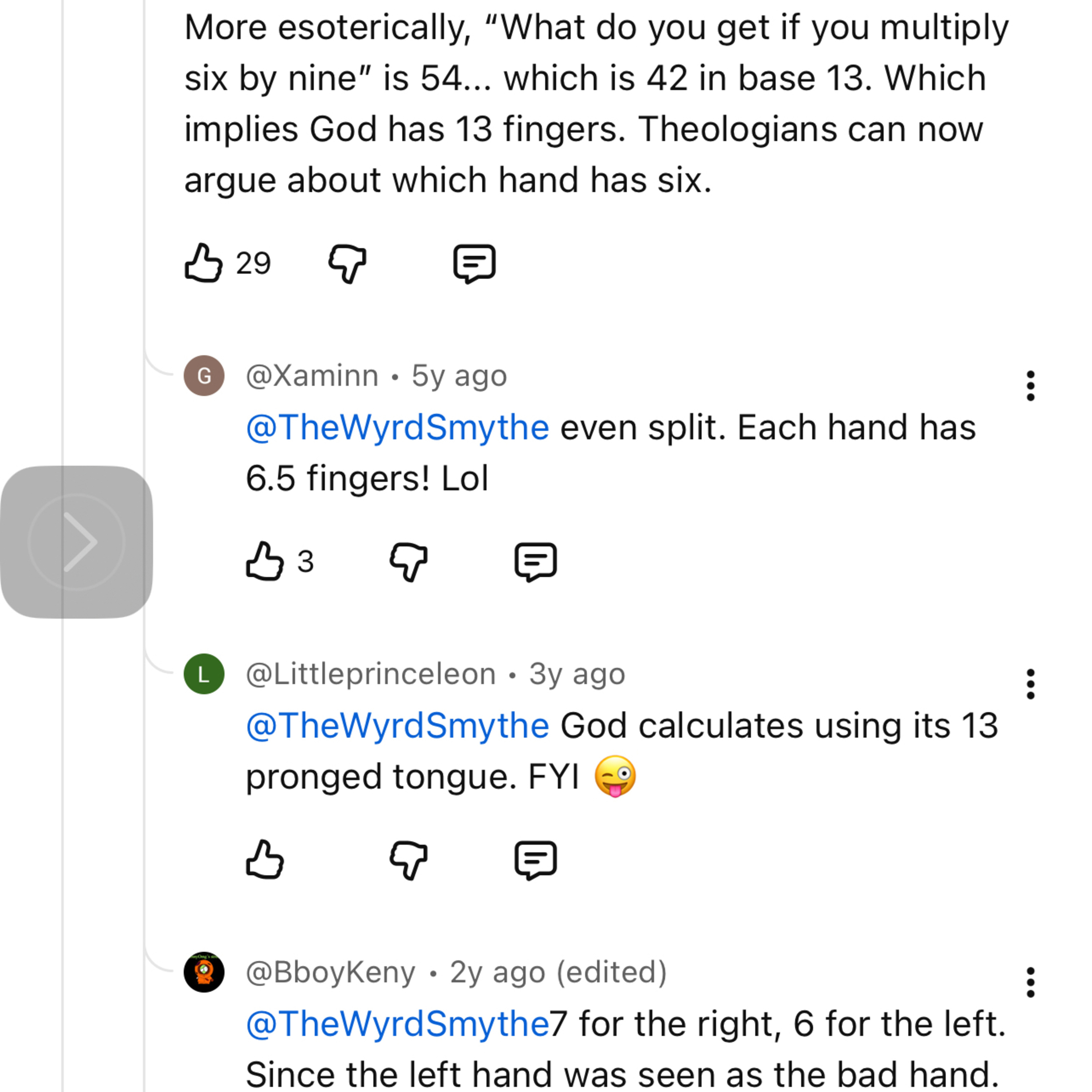Reply to the base 13 comment
Viewport: 1092px width, 1092px height.
474,263
